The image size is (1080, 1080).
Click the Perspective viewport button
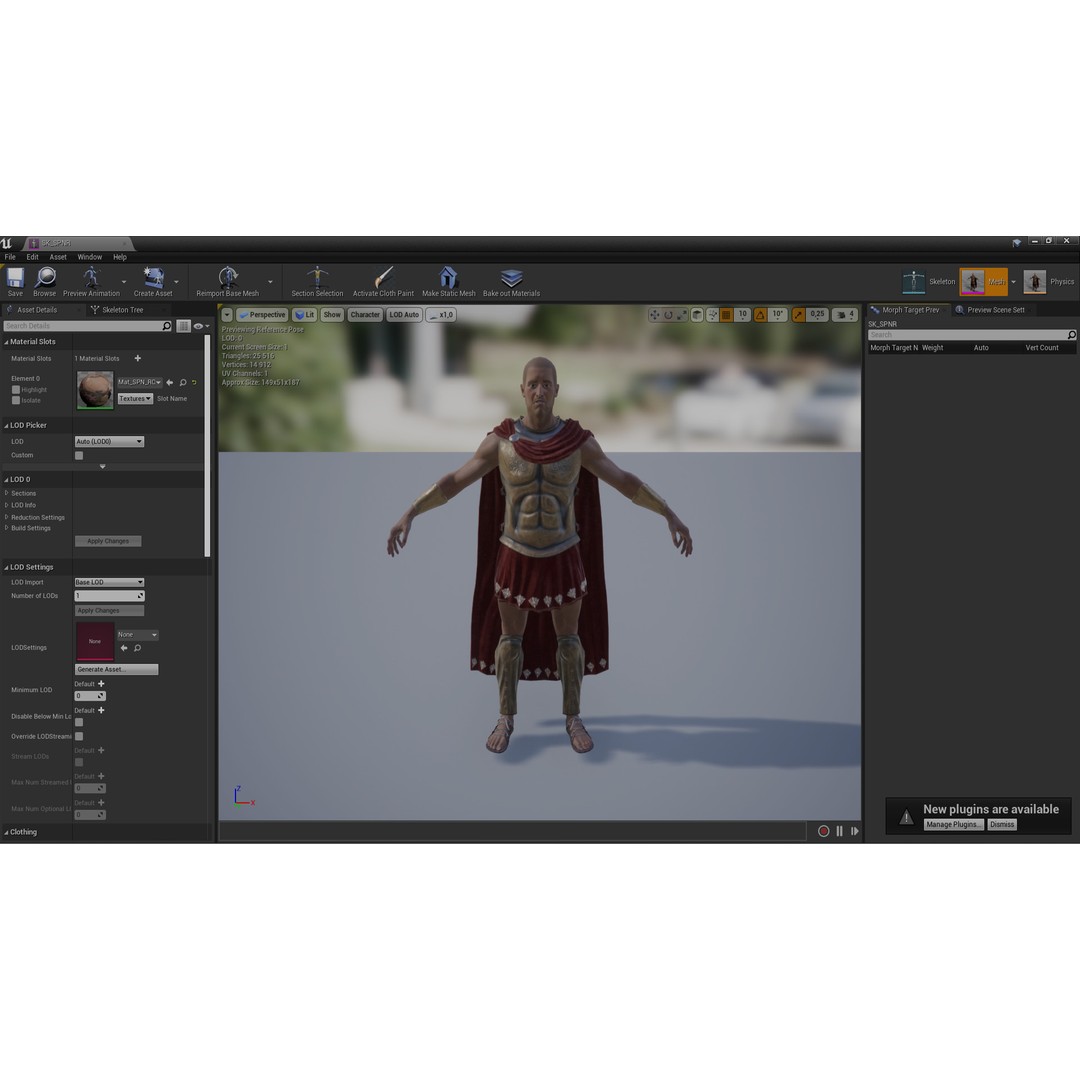click(x=262, y=315)
